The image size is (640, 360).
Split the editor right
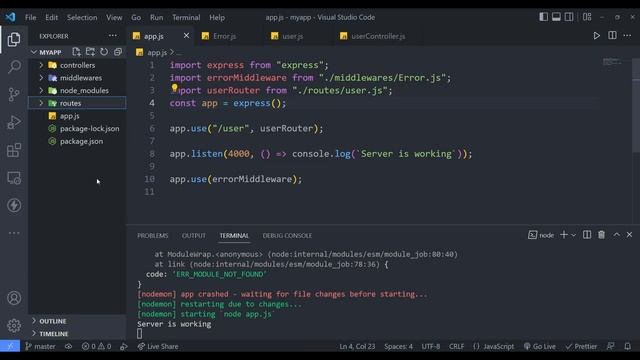pyautogui.click(x=612, y=36)
